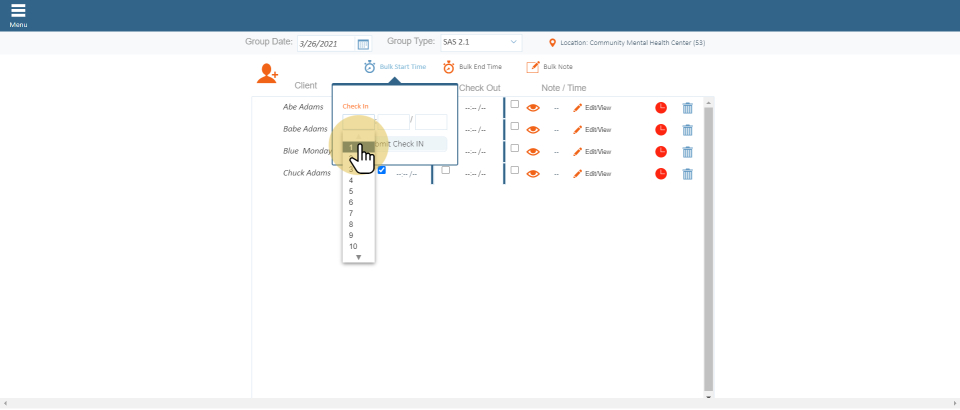
Task: Check the check-out box for Chuck Adams
Action: tap(446, 170)
